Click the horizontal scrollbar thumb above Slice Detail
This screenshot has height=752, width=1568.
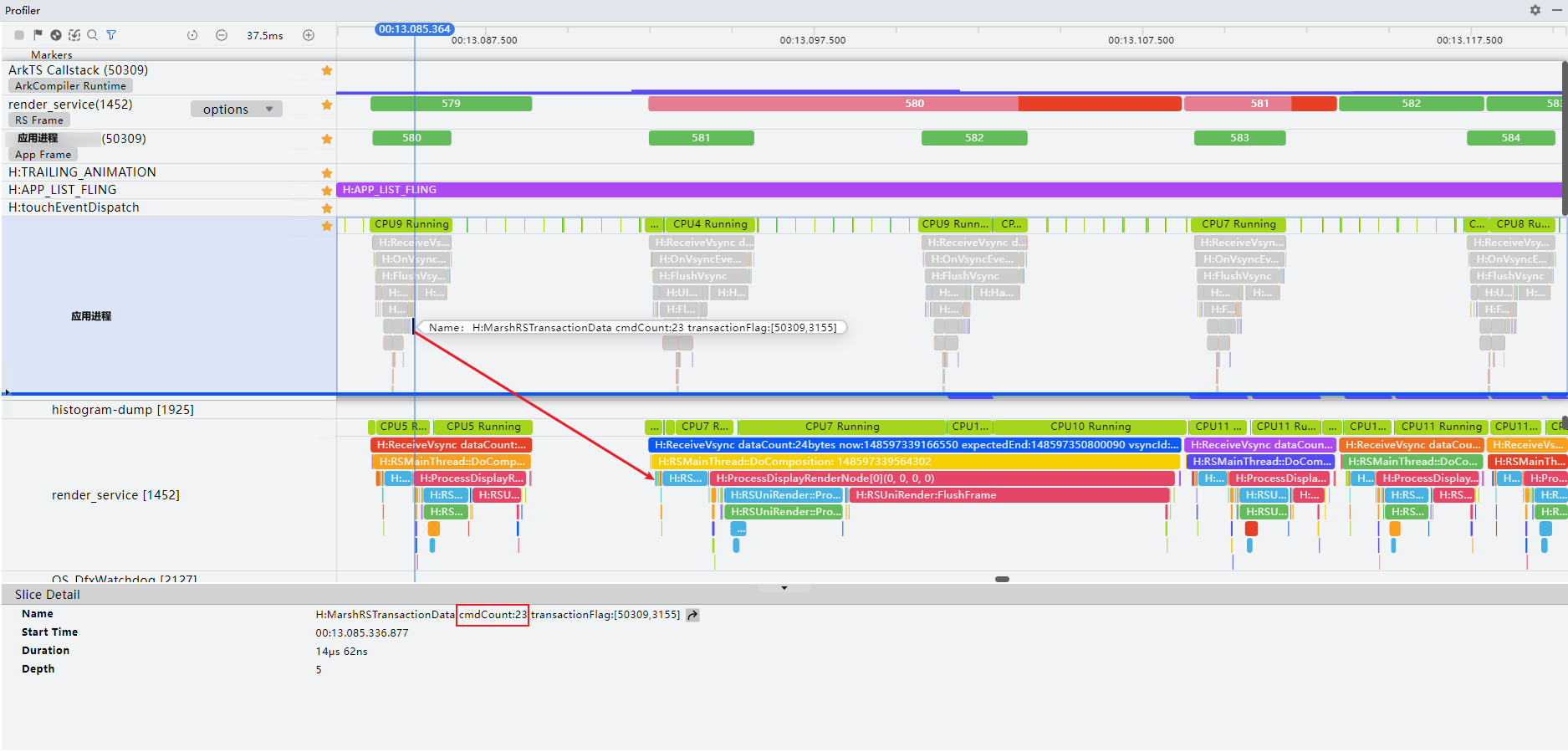click(1002, 579)
